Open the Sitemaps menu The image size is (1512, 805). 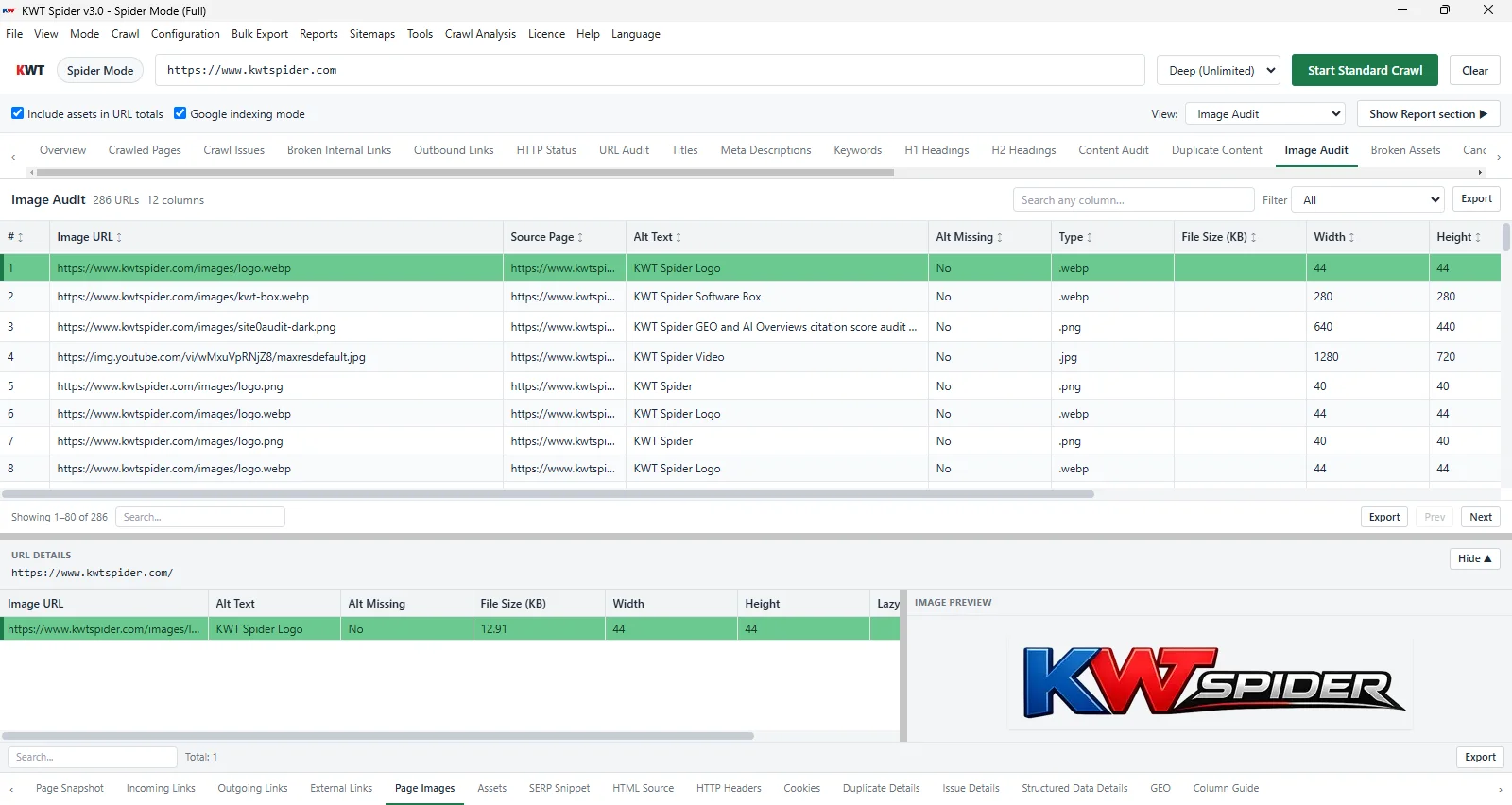pyautogui.click(x=372, y=34)
